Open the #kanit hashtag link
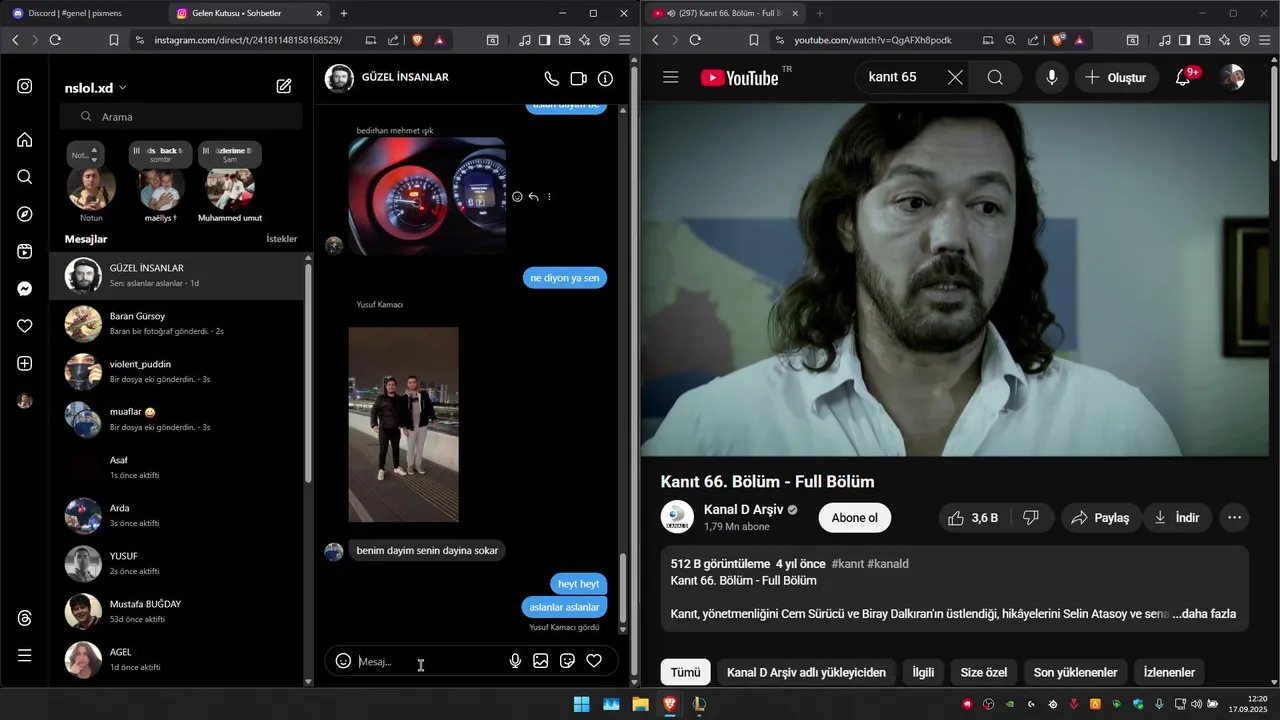 pos(847,564)
